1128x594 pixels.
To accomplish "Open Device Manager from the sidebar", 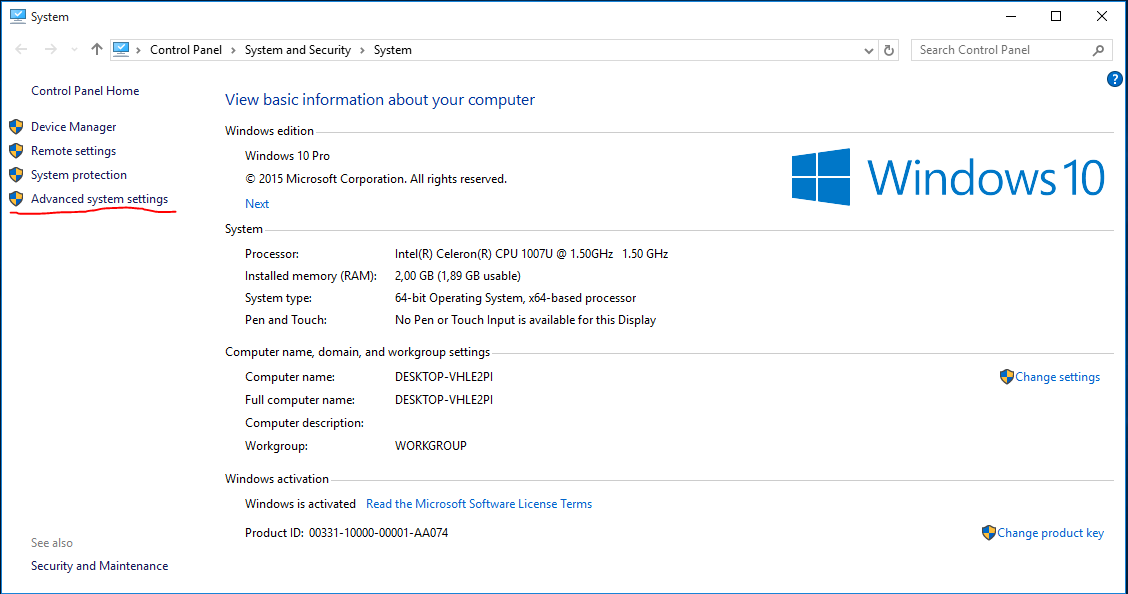I will tap(74, 126).
